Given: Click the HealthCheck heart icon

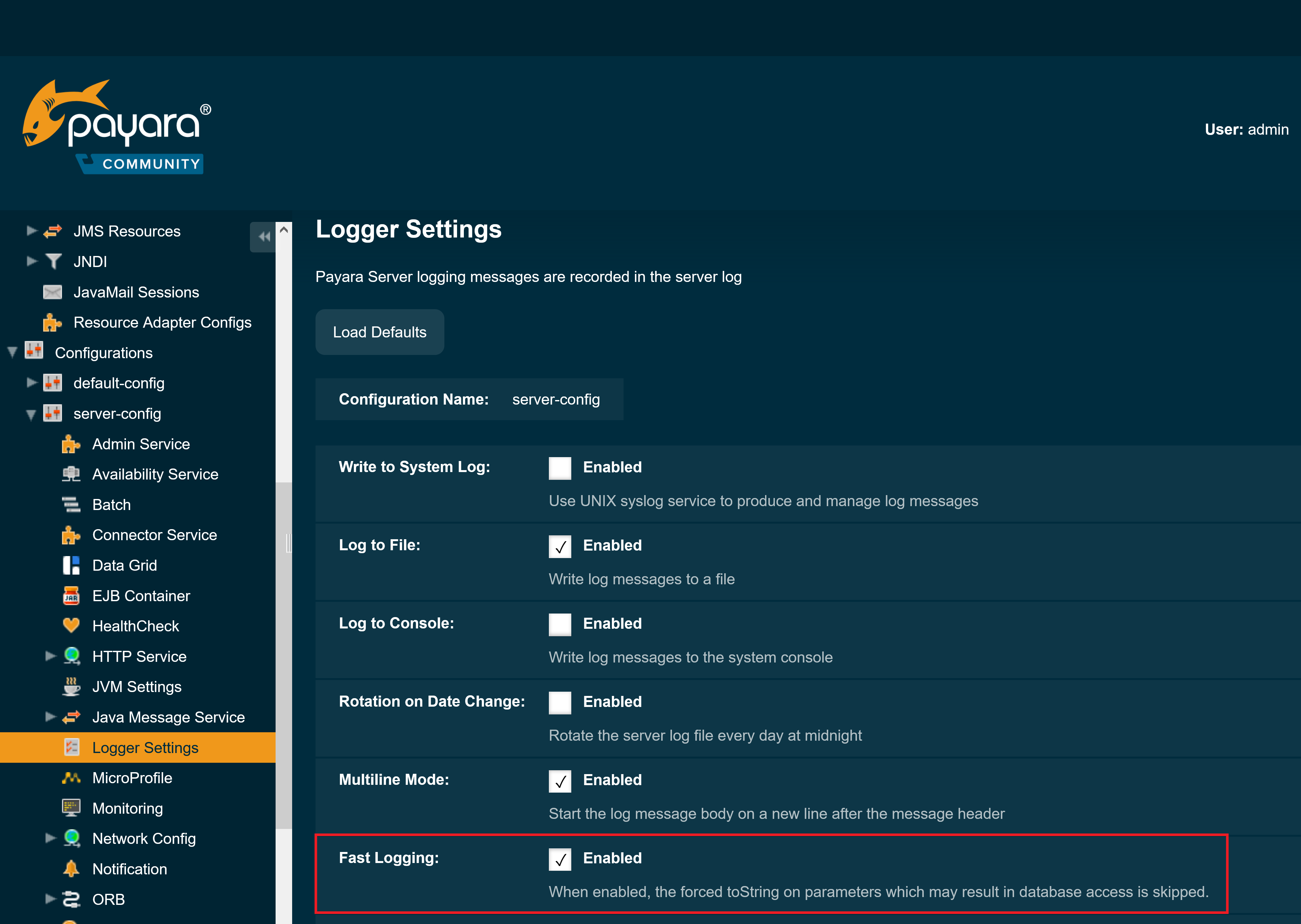Looking at the screenshot, I should click(x=72, y=626).
